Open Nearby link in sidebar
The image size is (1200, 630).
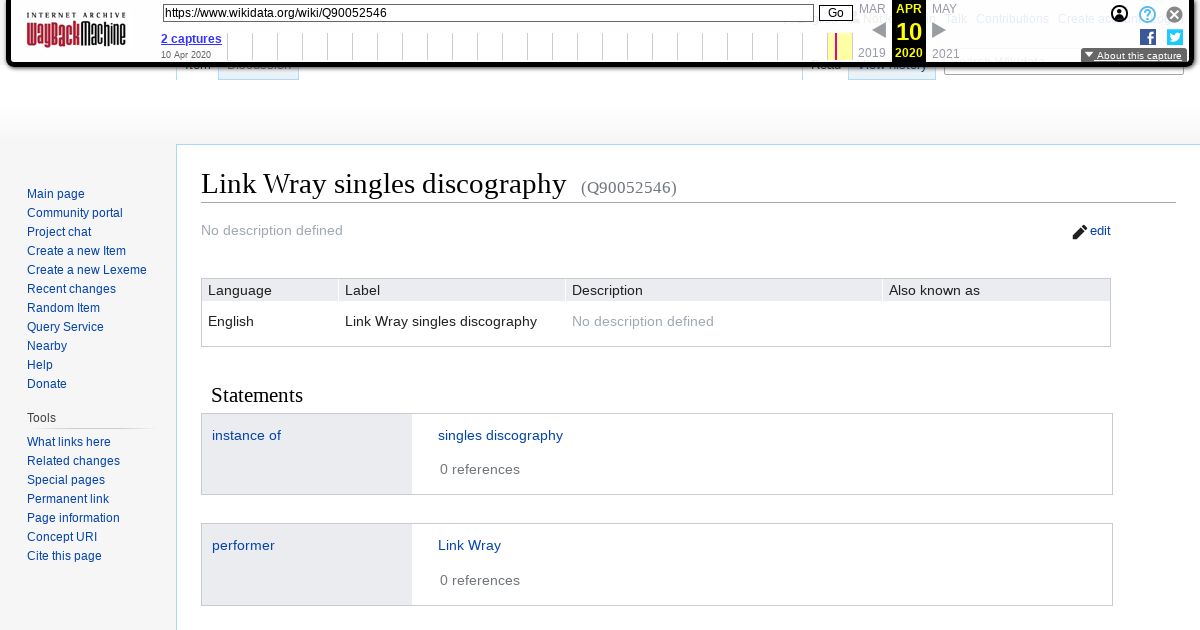[47, 346]
